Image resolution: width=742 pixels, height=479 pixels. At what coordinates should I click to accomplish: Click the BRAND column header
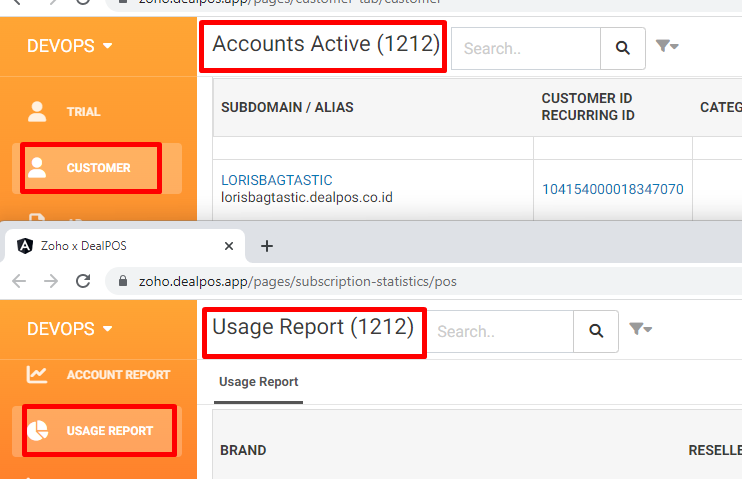(x=243, y=450)
